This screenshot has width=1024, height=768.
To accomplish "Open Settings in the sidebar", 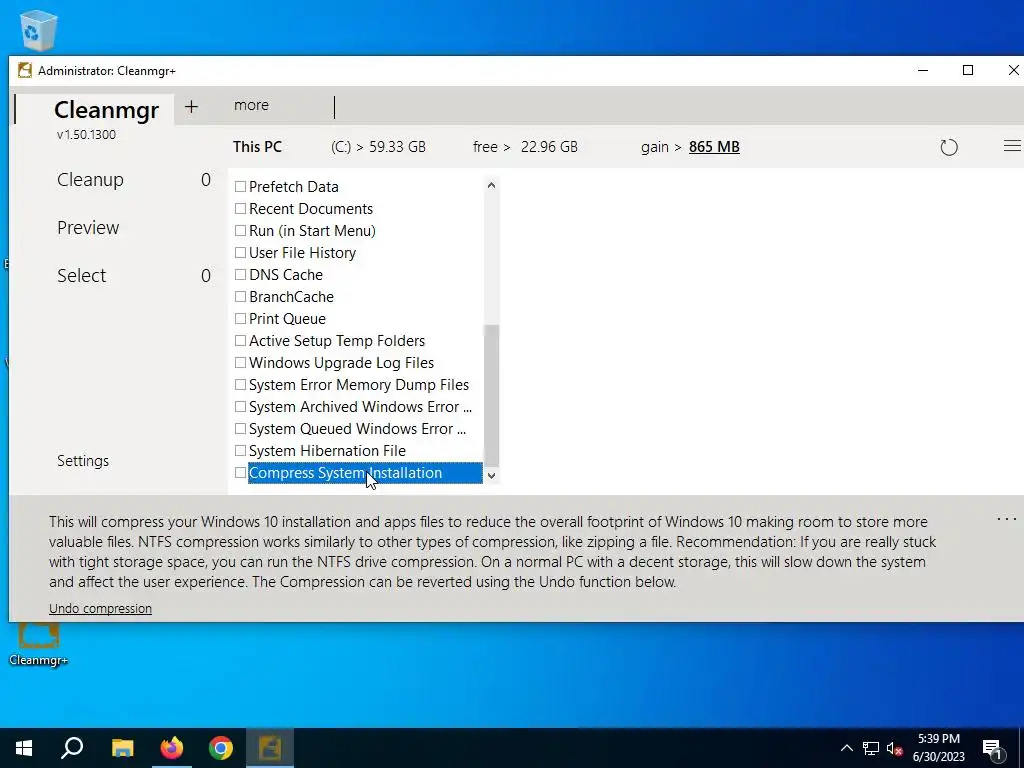I will coord(83,460).
